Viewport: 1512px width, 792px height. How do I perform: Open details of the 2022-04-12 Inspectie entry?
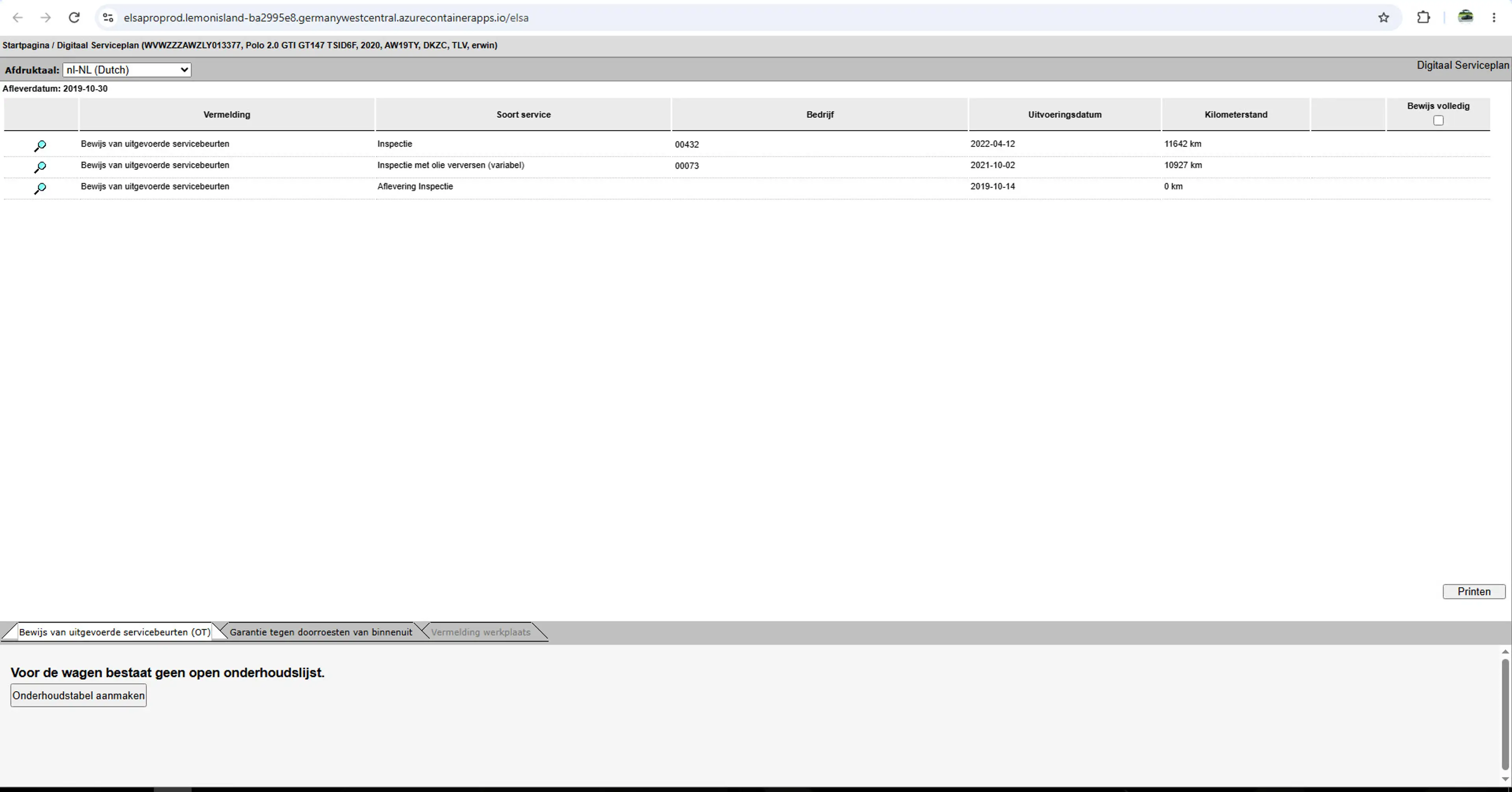click(40, 146)
